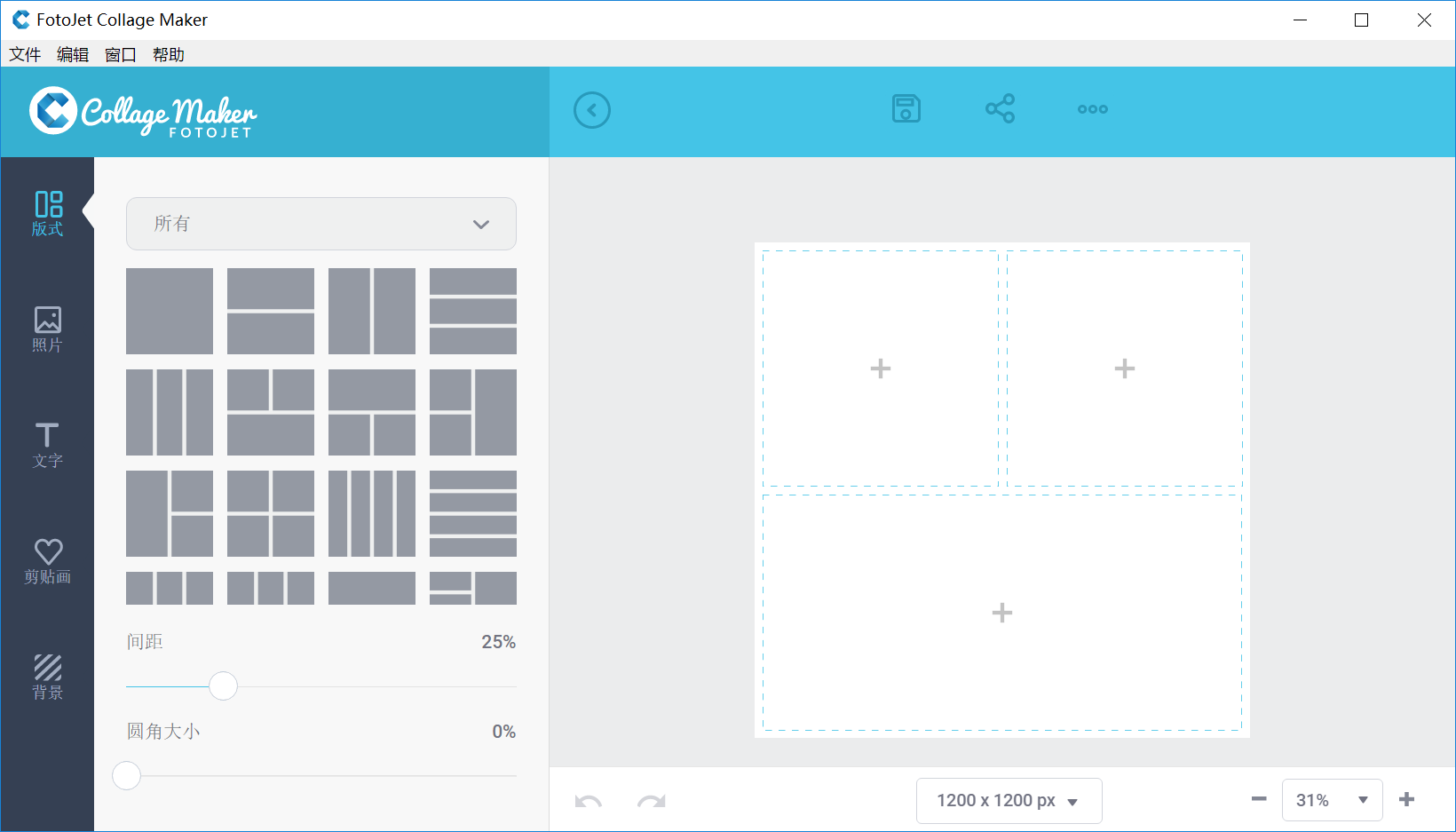Click the 间距 spacing slider handle
Image resolution: width=1456 pixels, height=832 pixels.
coord(223,685)
